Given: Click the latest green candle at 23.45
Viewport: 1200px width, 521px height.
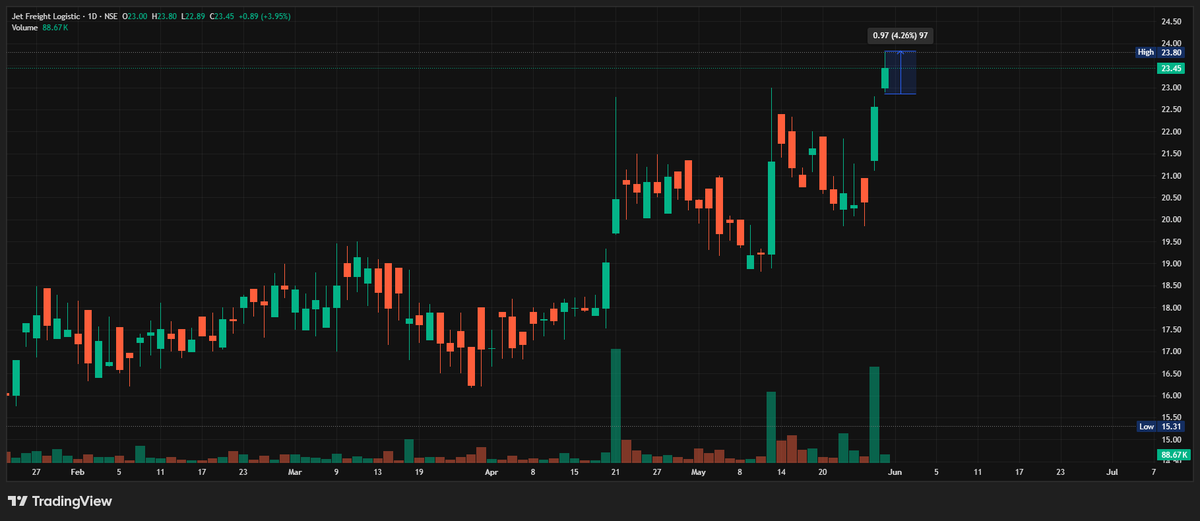Looking at the screenshot, I should click(x=885, y=77).
